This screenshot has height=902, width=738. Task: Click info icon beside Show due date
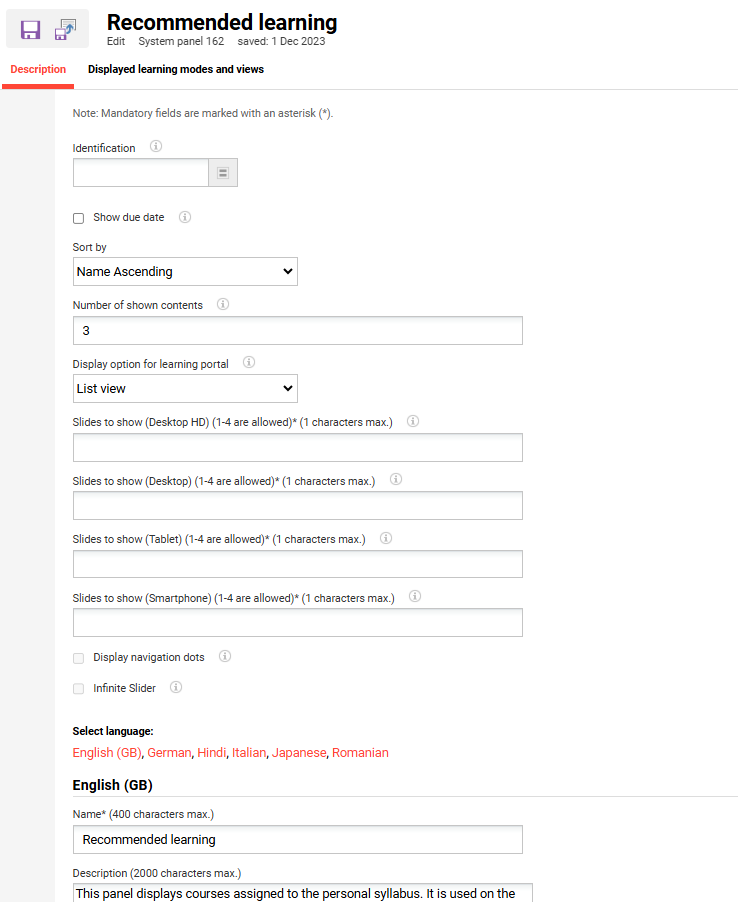coord(185,217)
